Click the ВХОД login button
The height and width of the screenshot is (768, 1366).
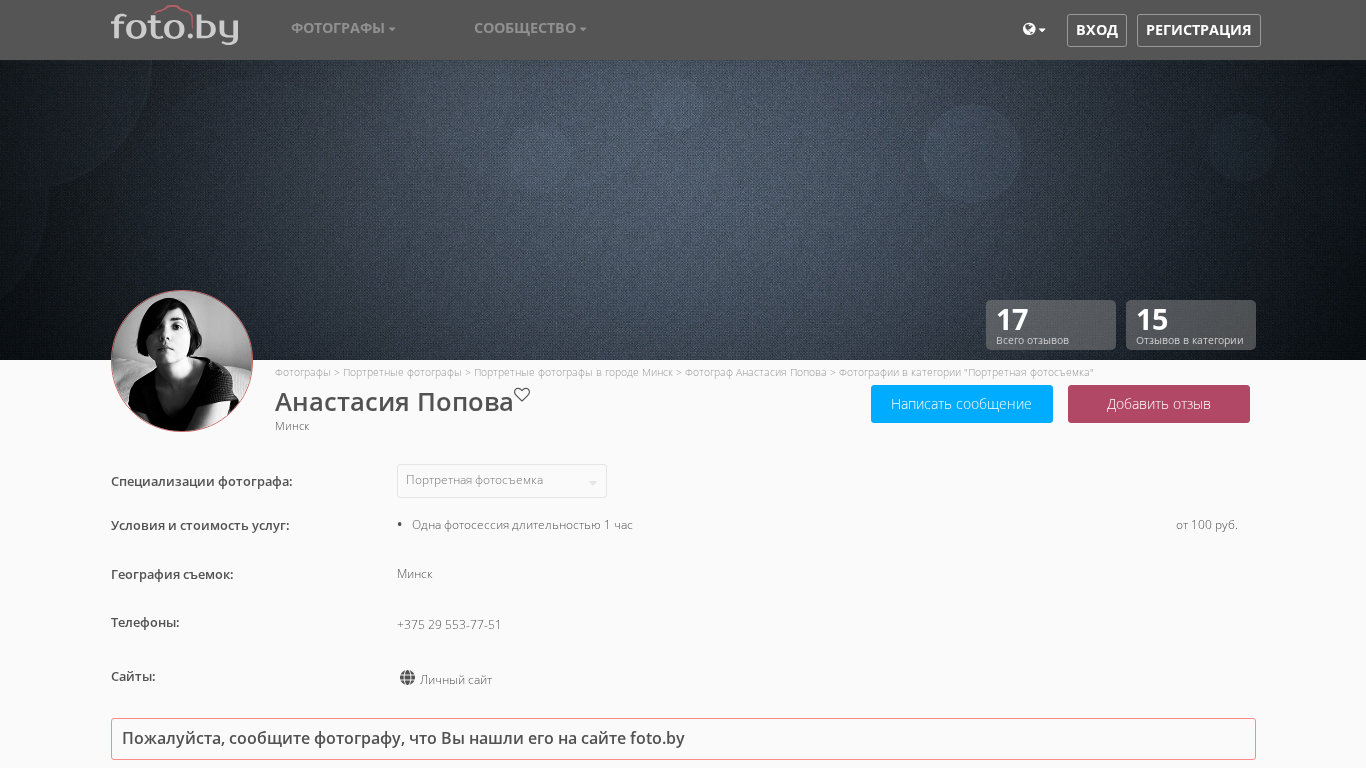tap(1097, 30)
